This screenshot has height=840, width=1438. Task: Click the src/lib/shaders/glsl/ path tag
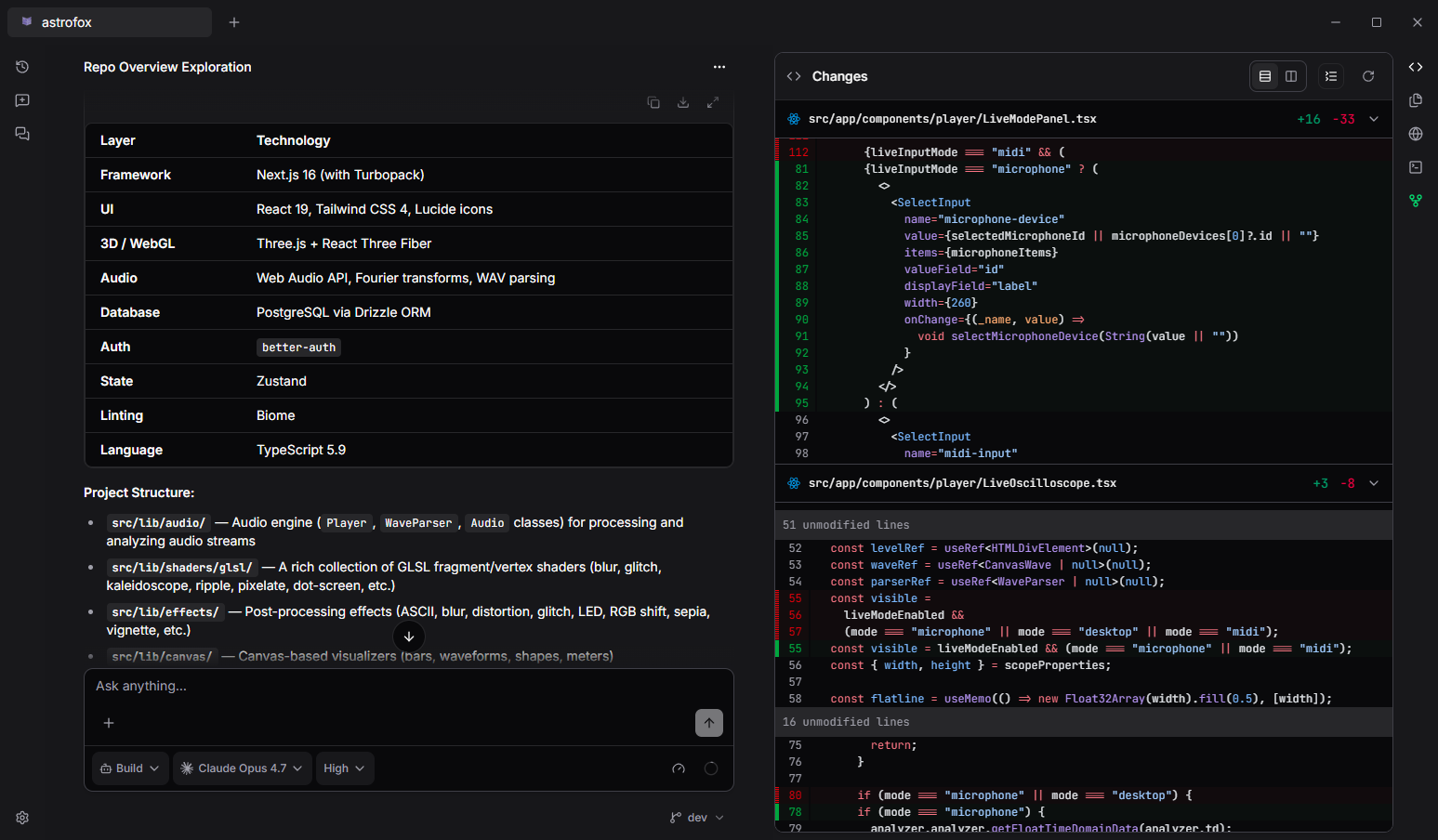182,568
